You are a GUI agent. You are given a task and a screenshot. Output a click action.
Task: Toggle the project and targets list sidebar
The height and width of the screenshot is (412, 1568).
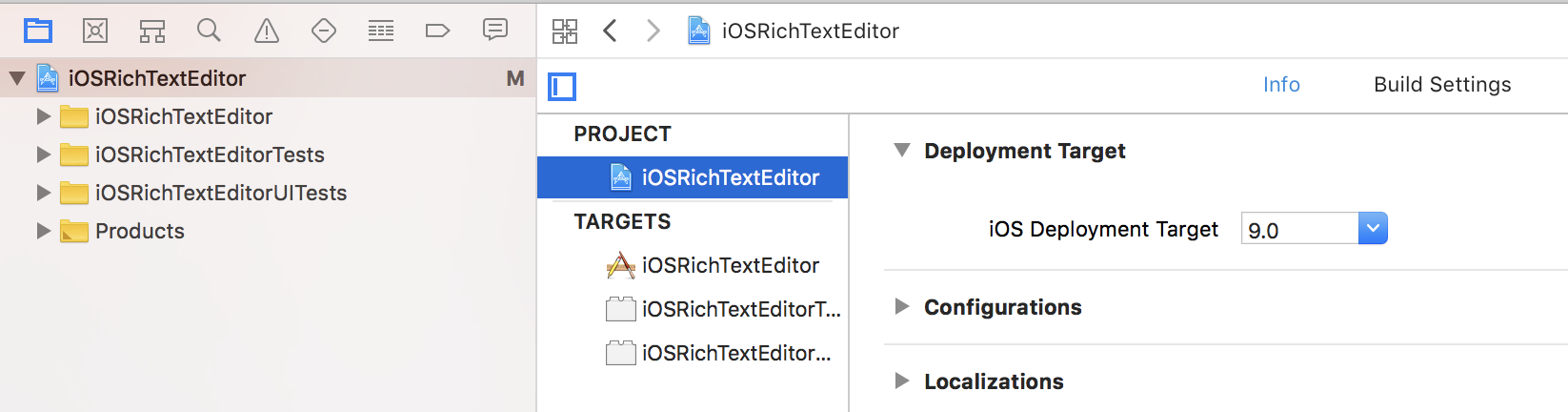(562, 87)
